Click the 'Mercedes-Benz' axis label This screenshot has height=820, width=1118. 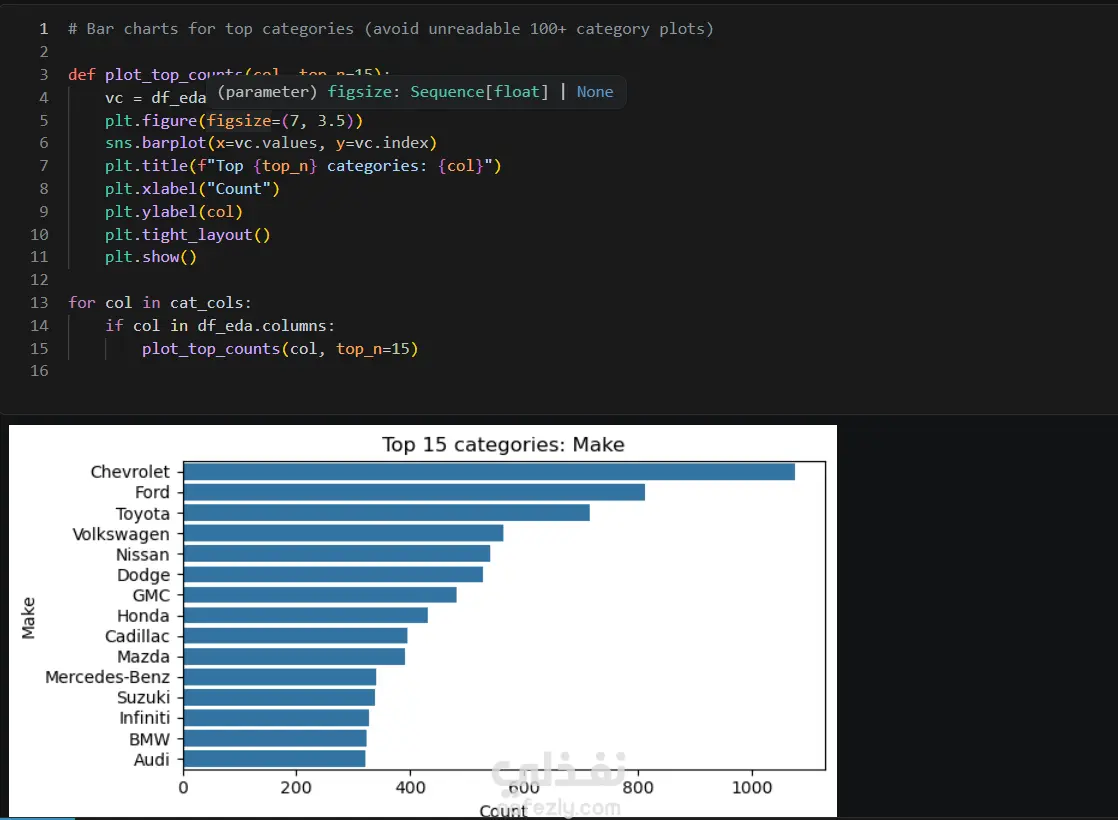(108, 677)
